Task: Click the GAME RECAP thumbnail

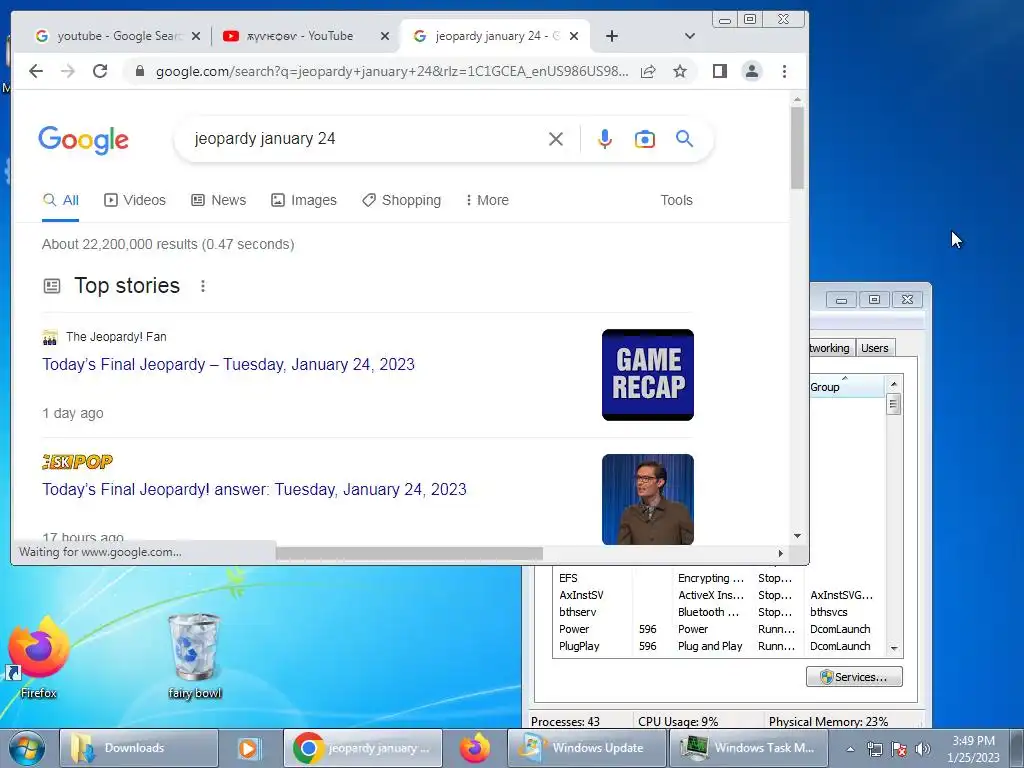Action: pyautogui.click(x=648, y=375)
